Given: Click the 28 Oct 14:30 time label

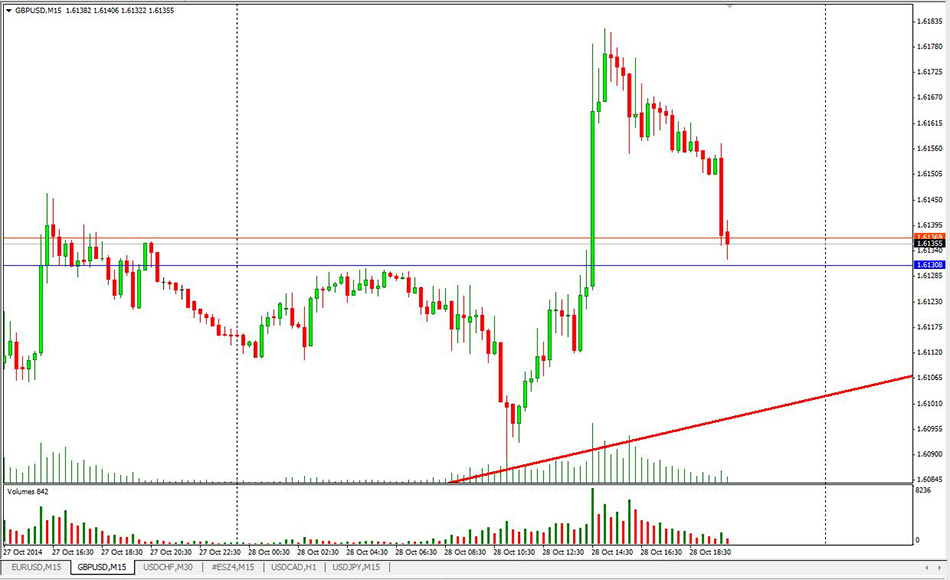Looking at the screenshot, I should pos(612,552).
